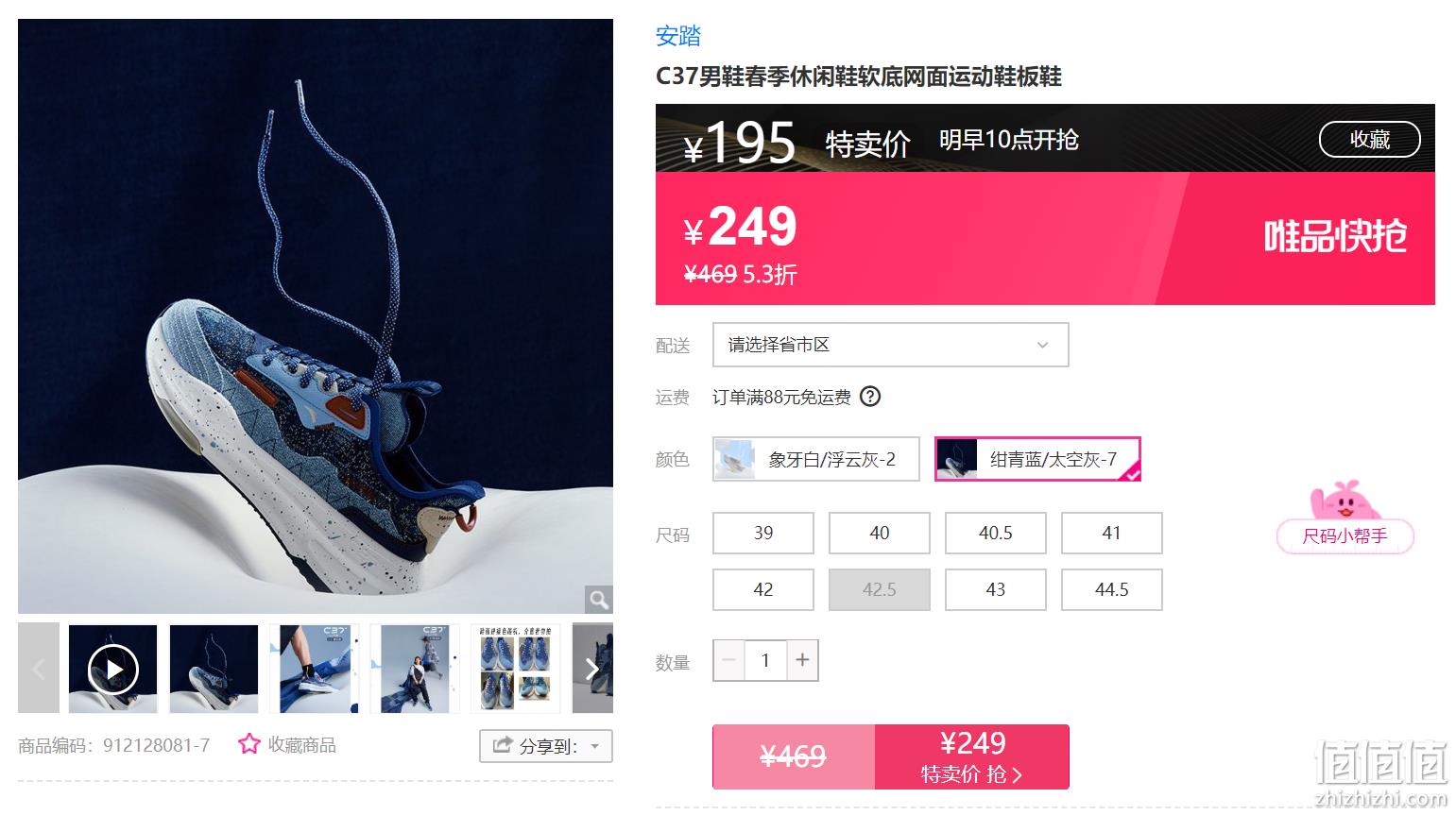
Task: Show previous thumbnails with left arrow
Action: [x=39, y=669]
